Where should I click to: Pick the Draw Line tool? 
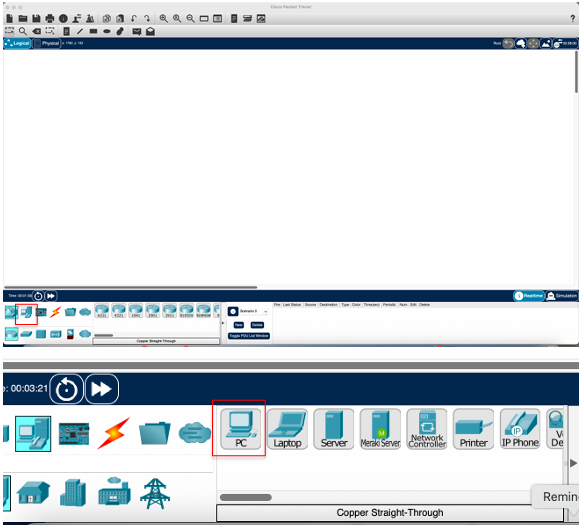point(80,31)
